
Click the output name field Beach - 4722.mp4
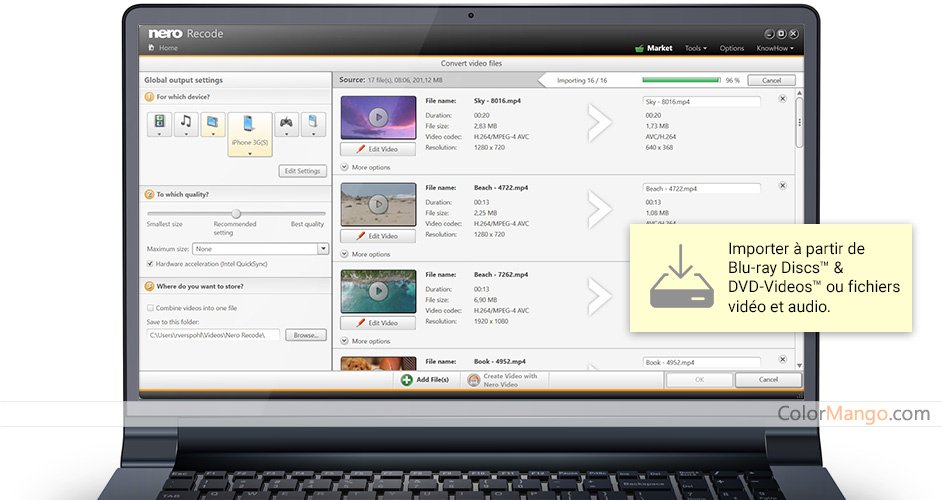point(702,189)
